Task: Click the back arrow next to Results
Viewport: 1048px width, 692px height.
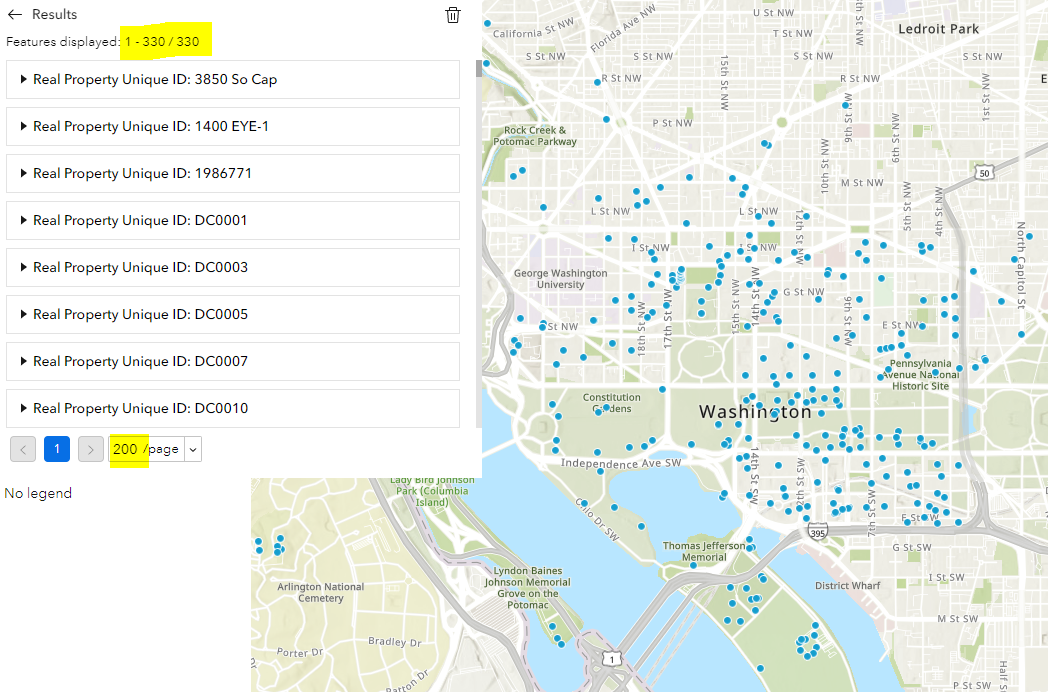Action: point(15,15)
